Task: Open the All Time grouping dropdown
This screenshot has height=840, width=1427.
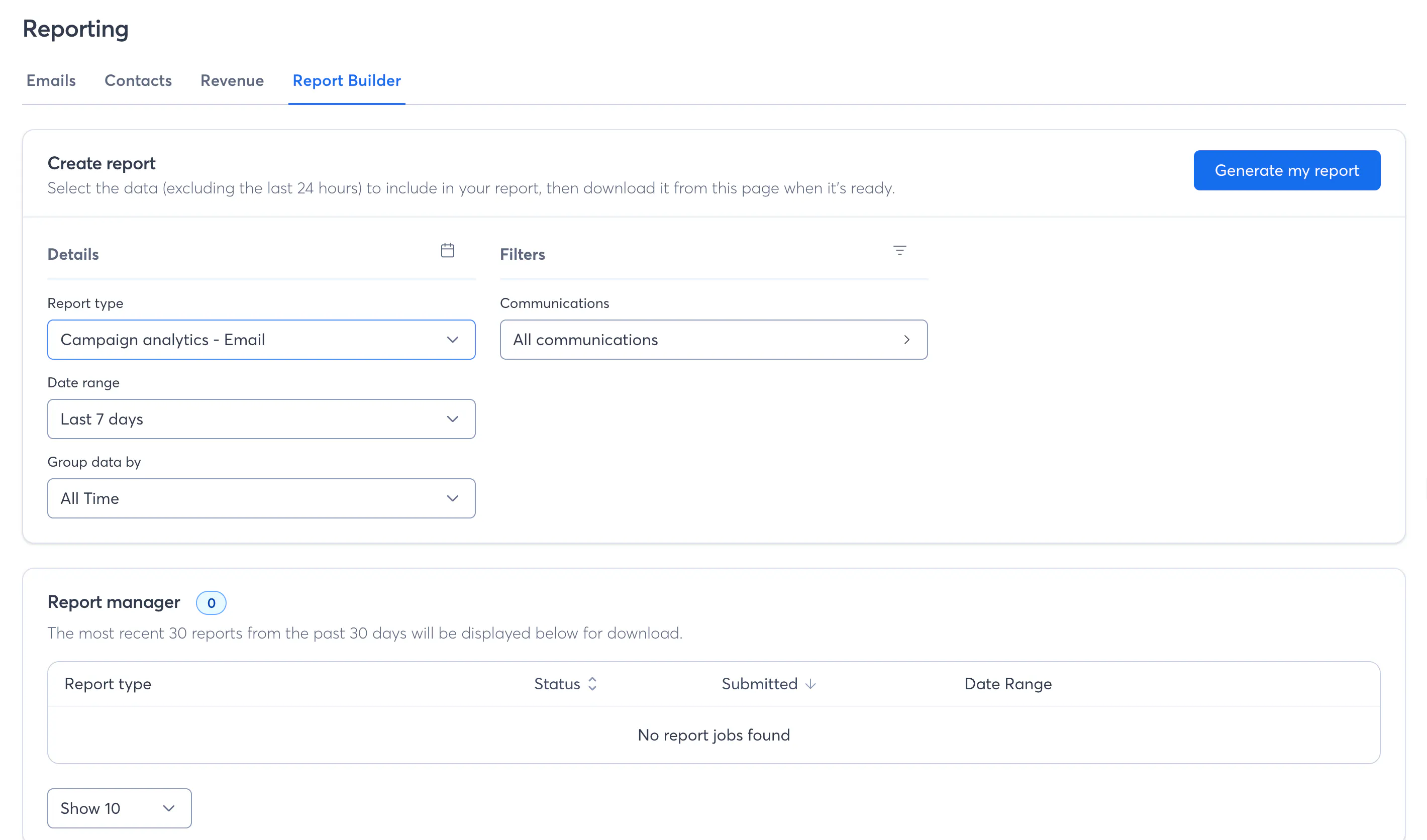Action: click(249, 498)
